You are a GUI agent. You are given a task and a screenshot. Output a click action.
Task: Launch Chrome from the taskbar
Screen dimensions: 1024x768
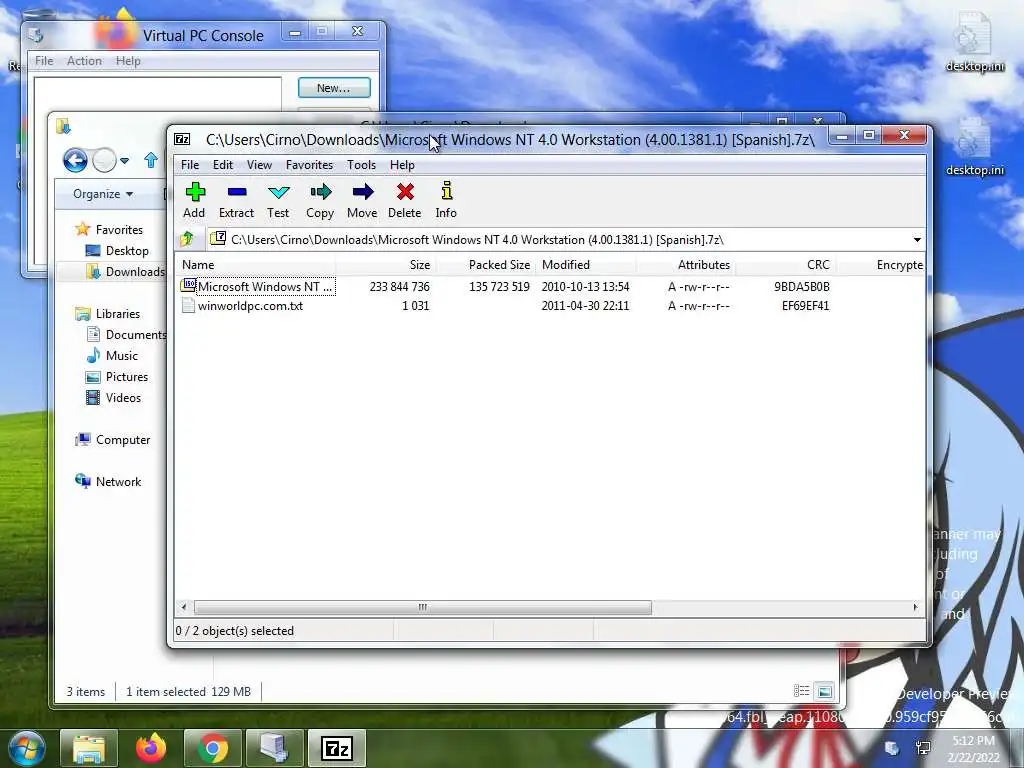[213, 748]
